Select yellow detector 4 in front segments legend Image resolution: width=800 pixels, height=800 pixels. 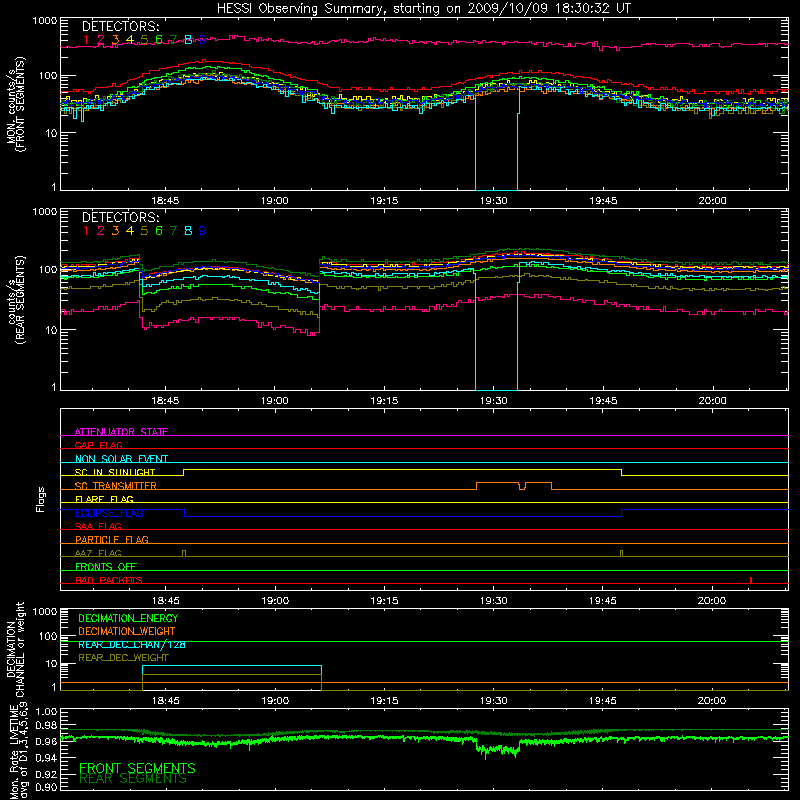[x=130, y=39]
